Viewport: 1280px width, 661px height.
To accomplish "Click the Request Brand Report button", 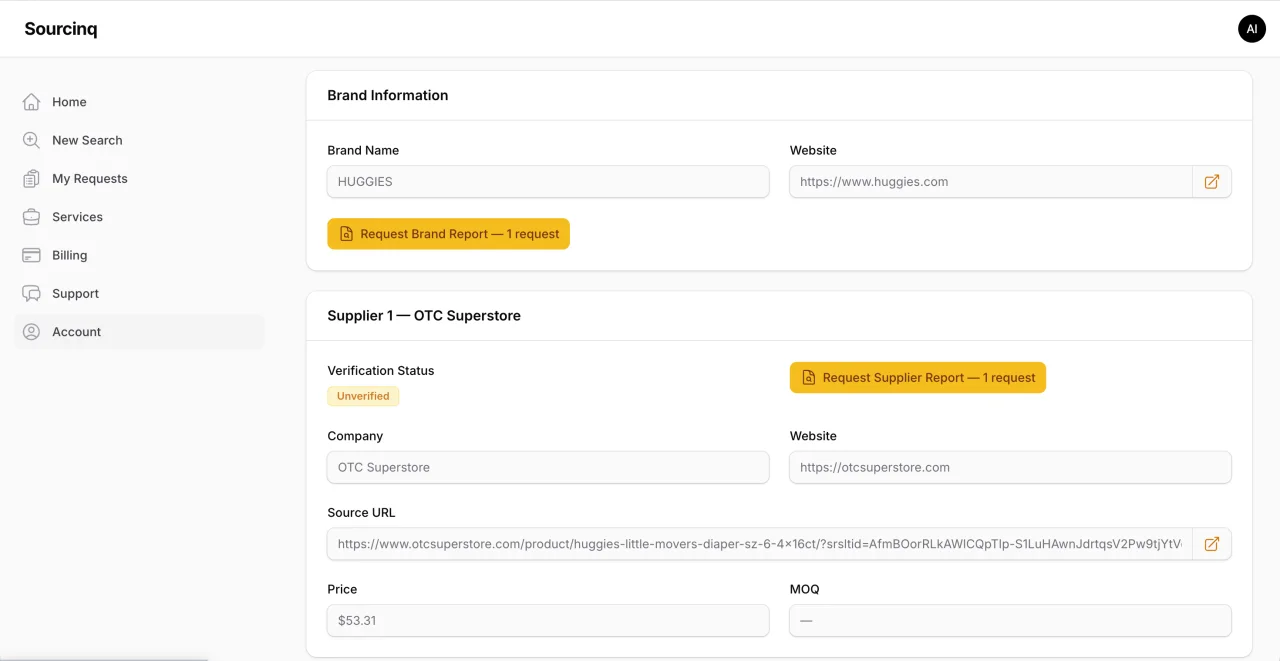I will coord(448,233).
